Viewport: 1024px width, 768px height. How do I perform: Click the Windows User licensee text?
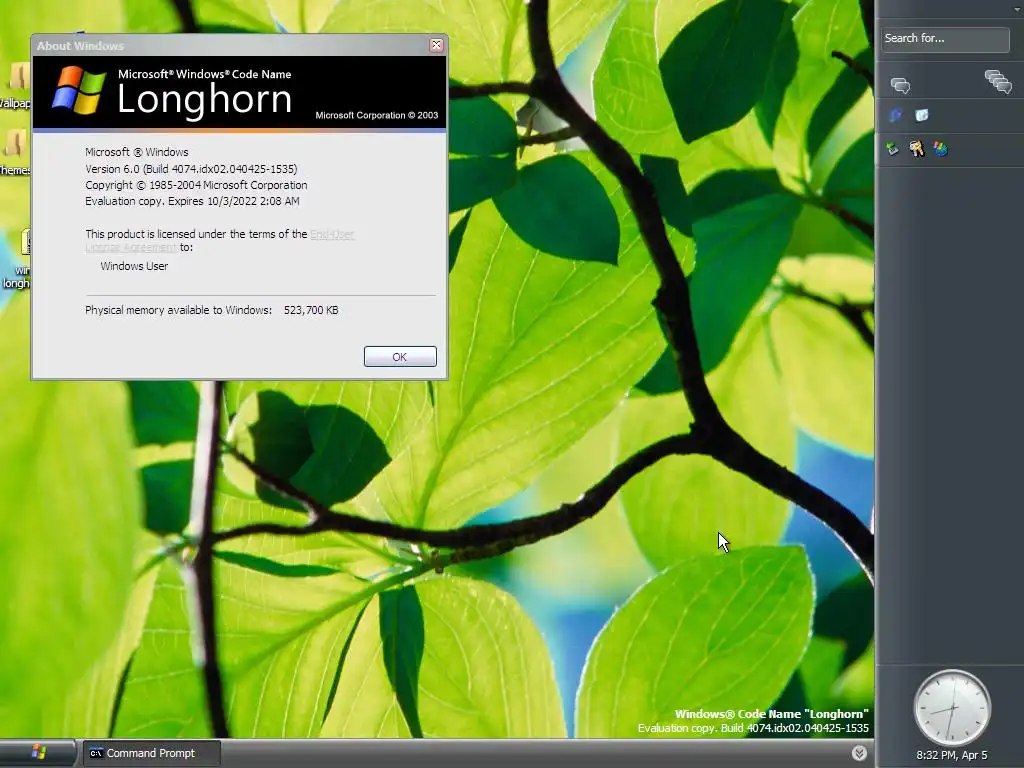134,266
